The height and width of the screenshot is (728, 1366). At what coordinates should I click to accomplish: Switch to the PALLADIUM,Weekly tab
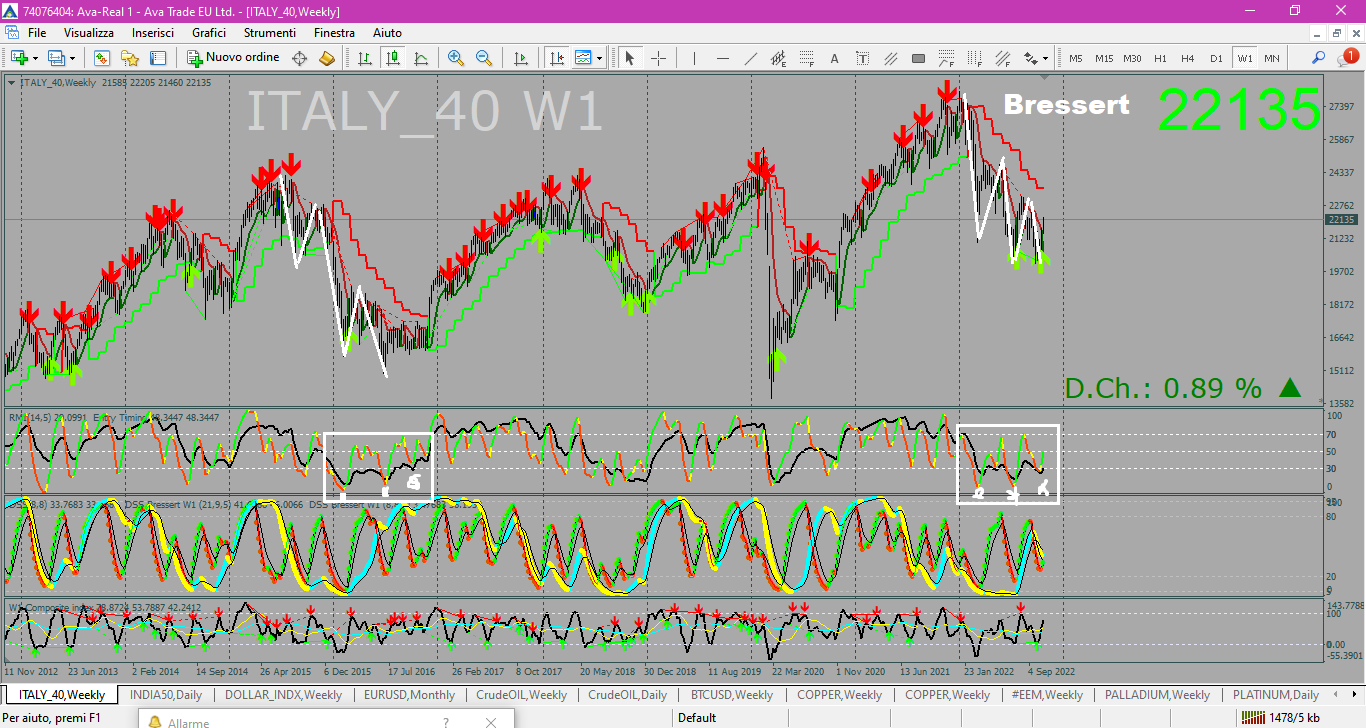tap(1156, 694)
